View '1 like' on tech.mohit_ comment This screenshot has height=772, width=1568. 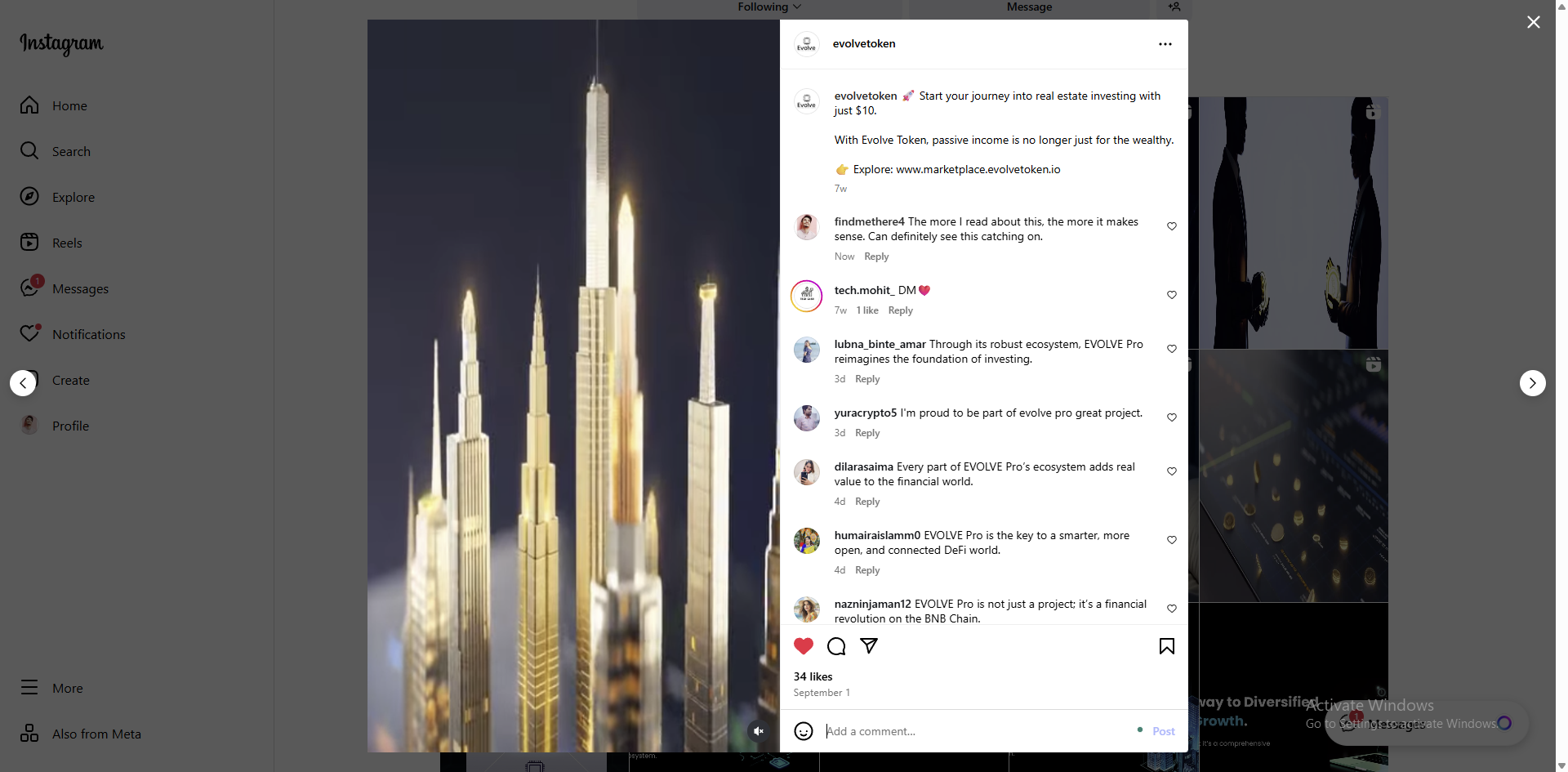pos(867,310)
